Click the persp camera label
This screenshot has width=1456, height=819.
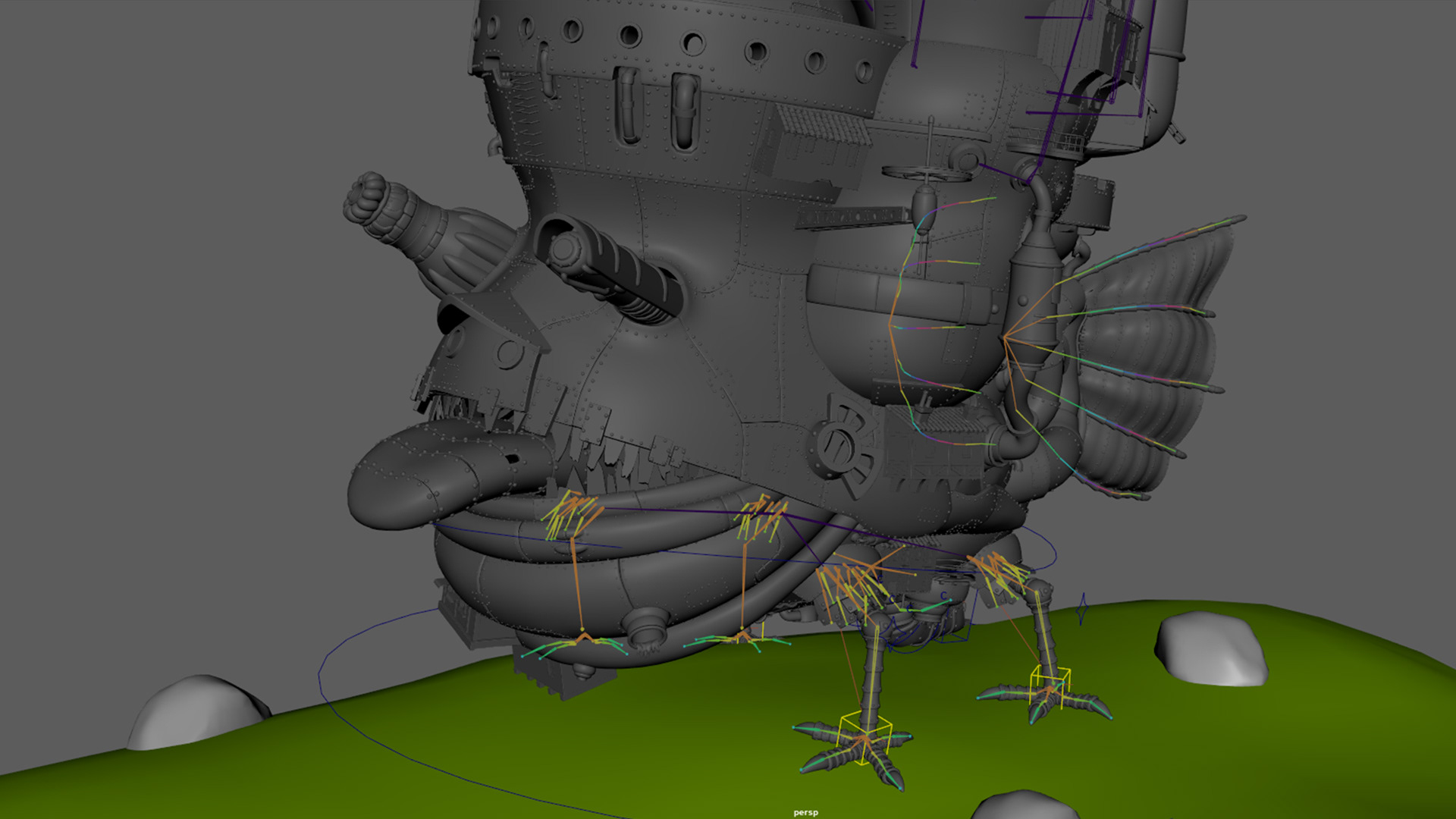click(x=805, y=812)
